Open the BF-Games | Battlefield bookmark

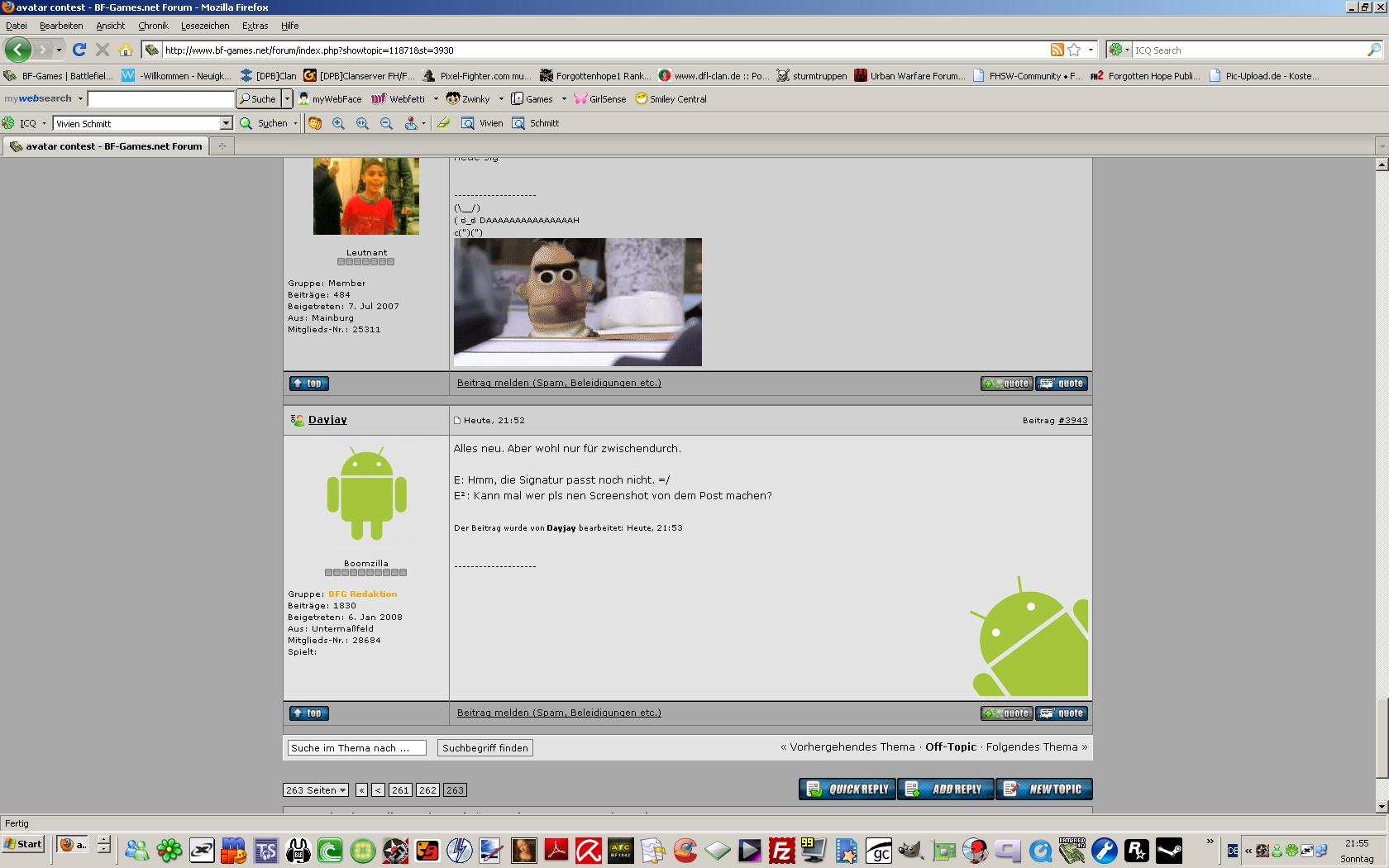(x=60, y=76)
